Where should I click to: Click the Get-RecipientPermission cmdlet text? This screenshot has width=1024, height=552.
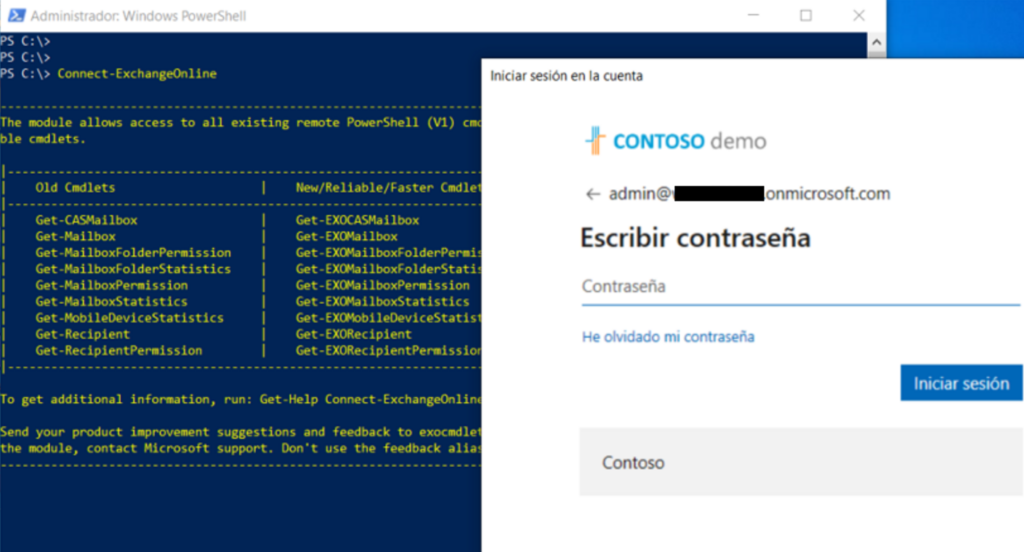tap(118, 351)
